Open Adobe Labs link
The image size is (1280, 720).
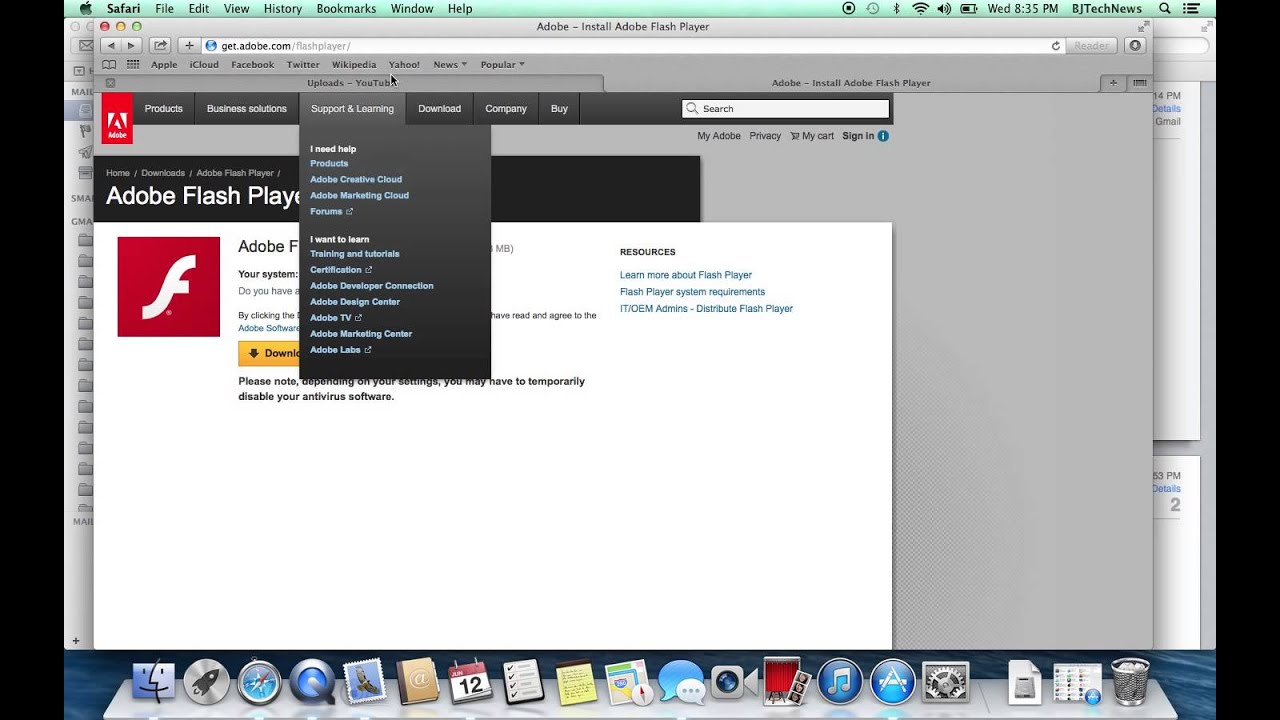click(341, 350)
